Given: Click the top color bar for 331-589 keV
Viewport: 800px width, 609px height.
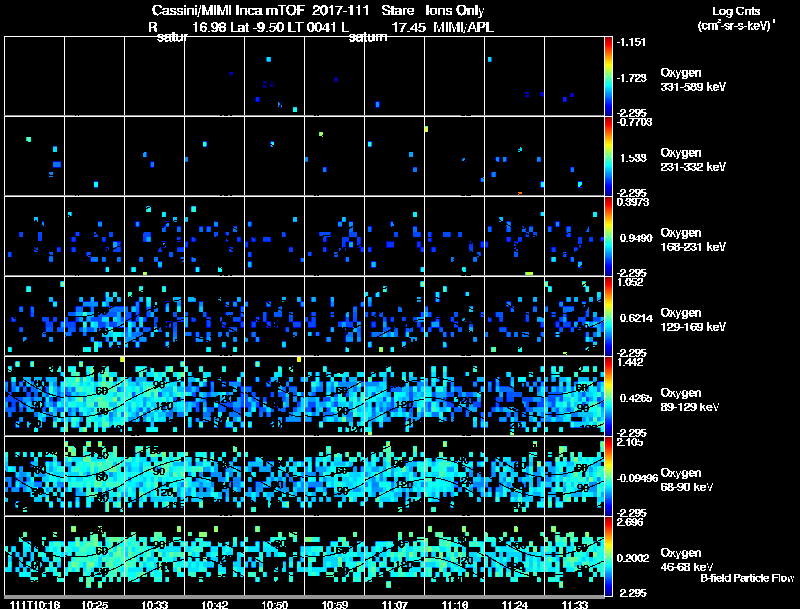Looking at the screenshot, I should coord(608,76).
